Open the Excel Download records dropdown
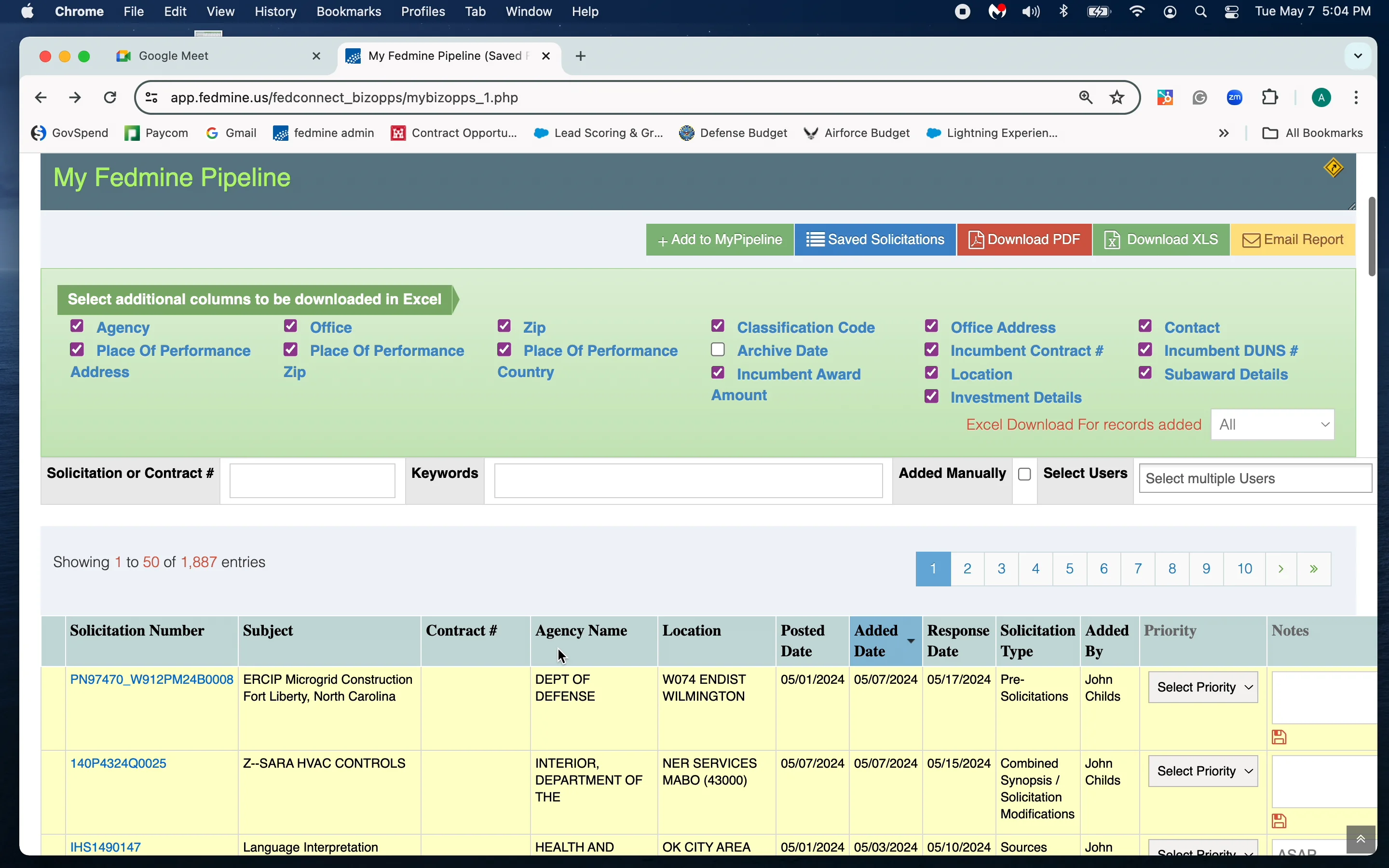The image size is (1389, 868). (1272, 424)
